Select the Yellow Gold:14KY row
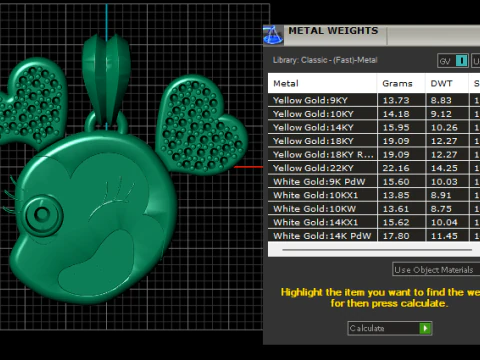 click(374, 127)
